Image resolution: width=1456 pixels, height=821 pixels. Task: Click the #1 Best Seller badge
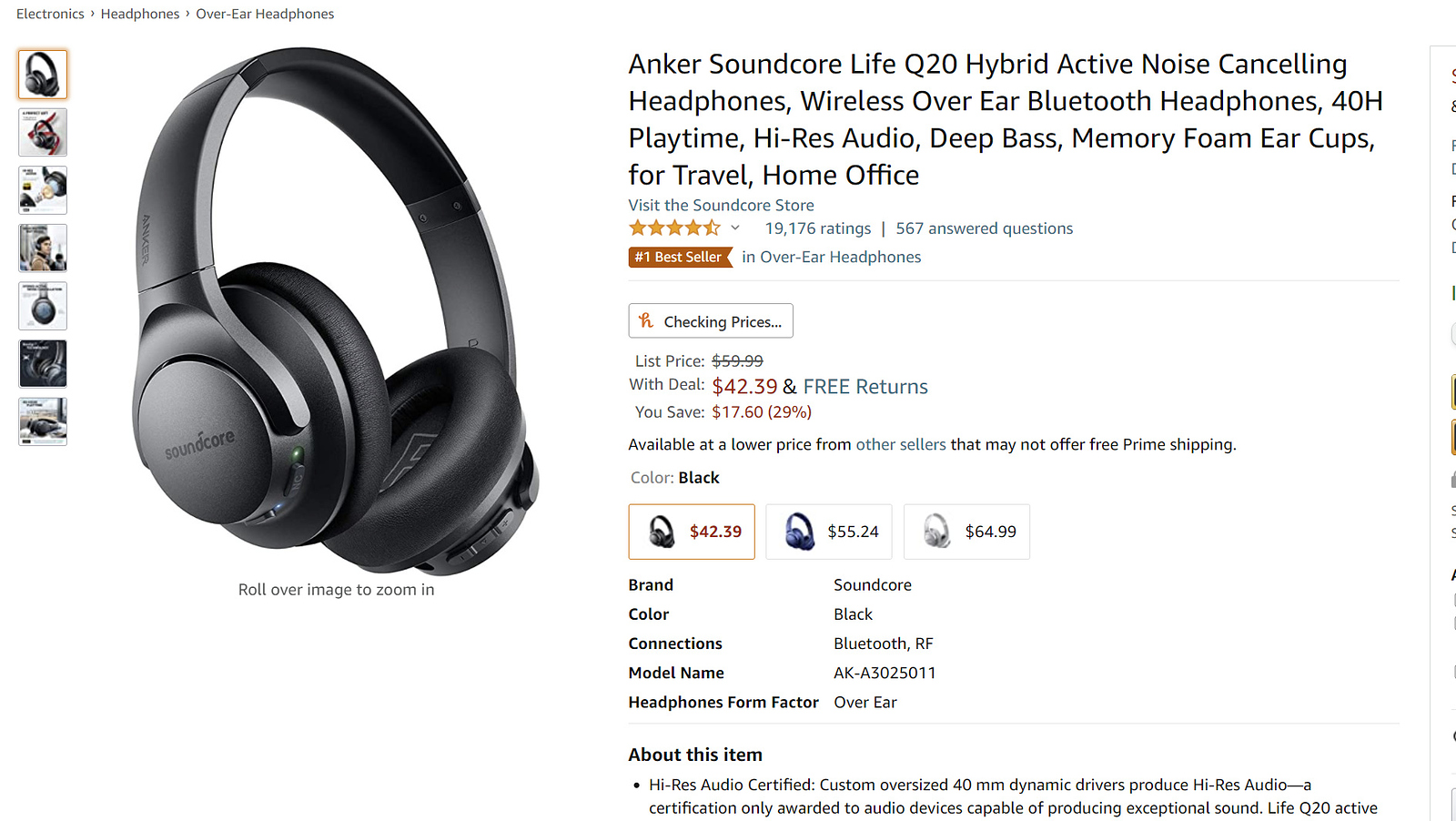(x=679, y=258)
